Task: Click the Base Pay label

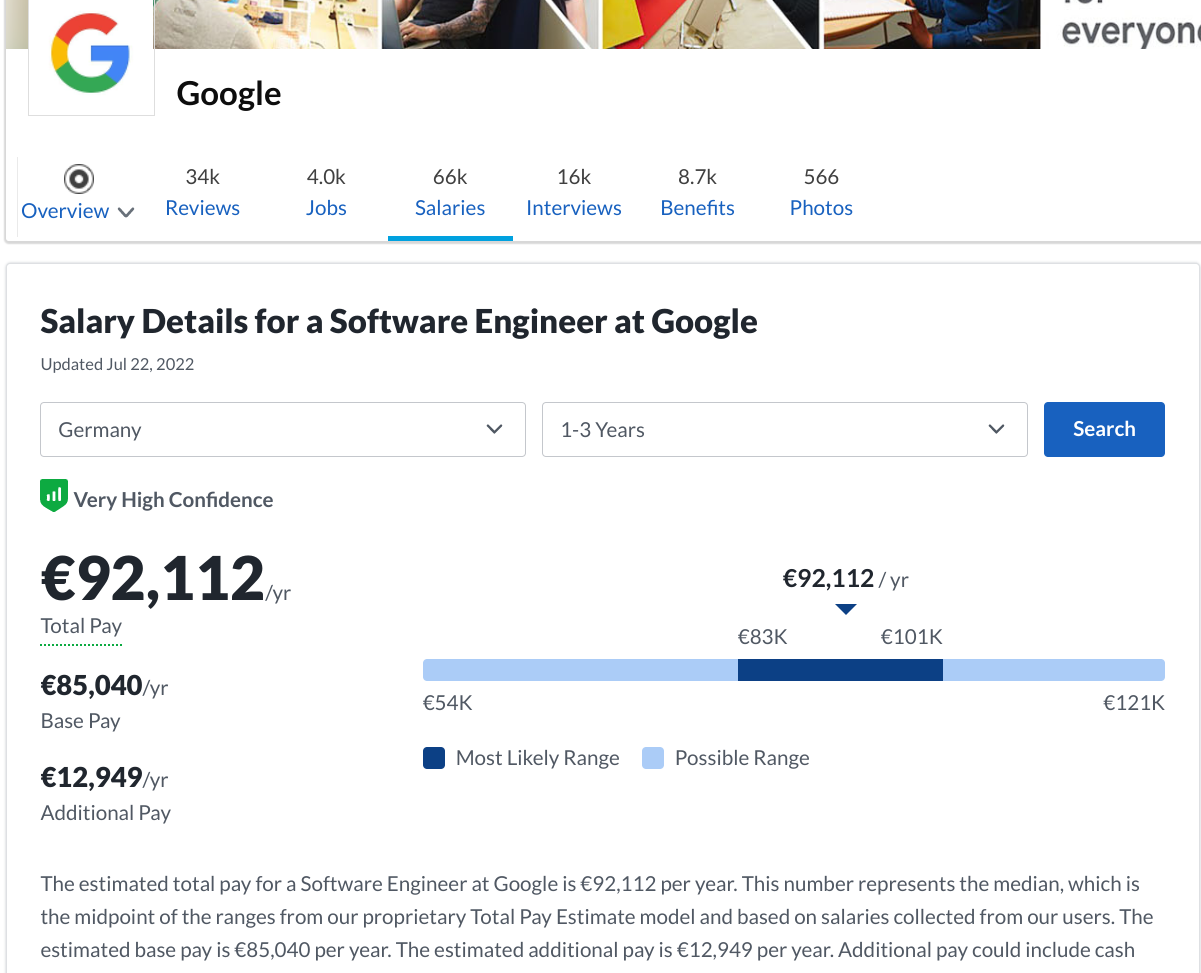Action: tap(80, 721)
